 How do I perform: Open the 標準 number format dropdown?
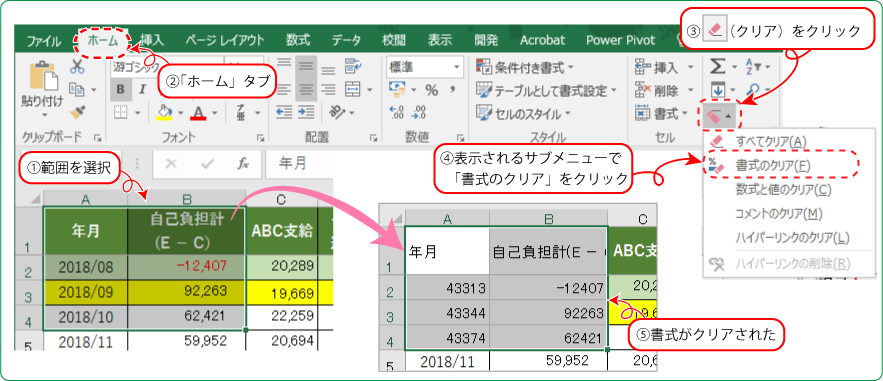point(457,67)
